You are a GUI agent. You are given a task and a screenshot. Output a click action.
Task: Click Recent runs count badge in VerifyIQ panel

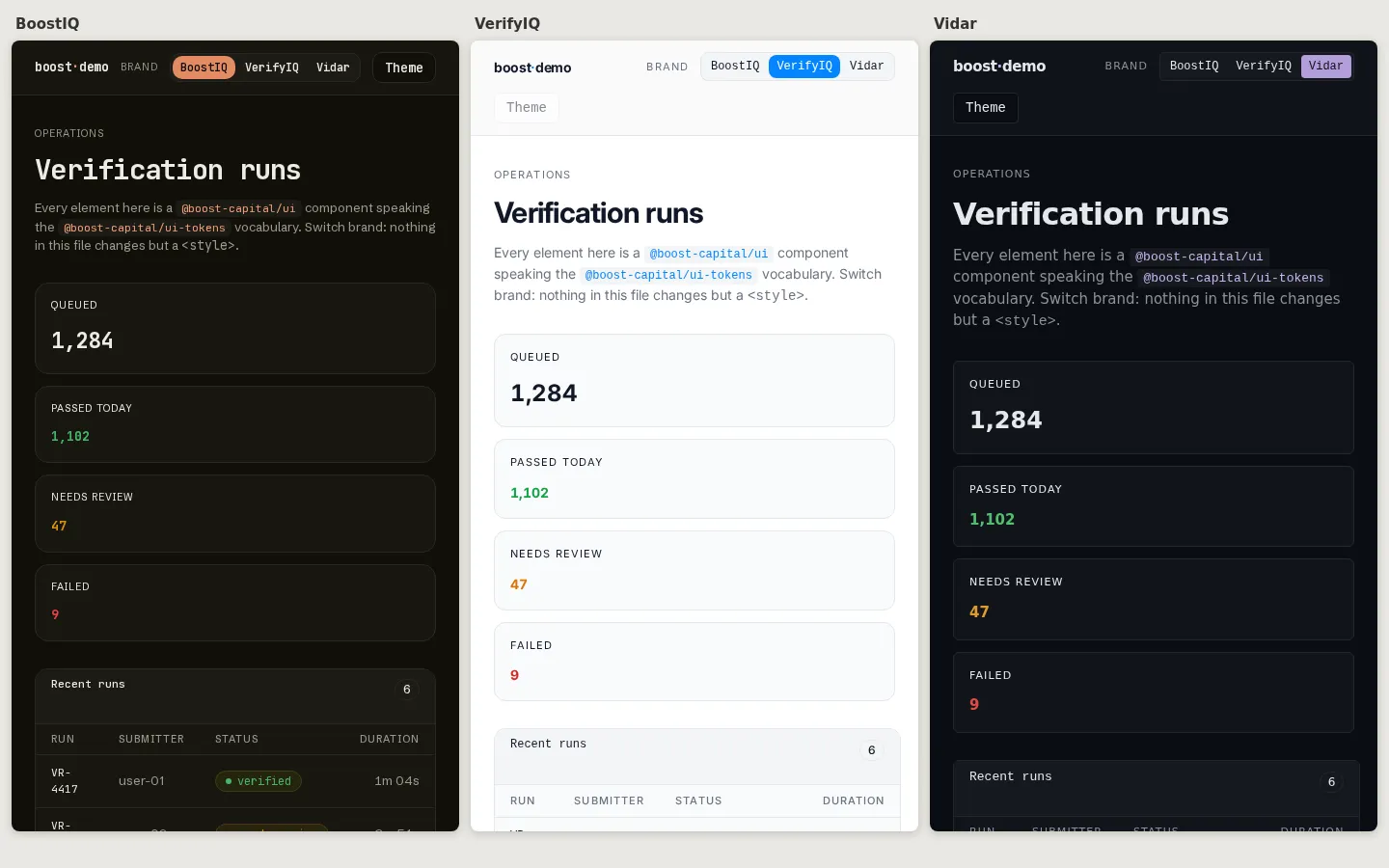871,750
